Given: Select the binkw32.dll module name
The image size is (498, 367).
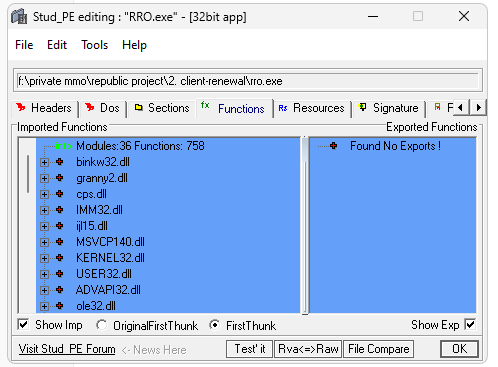Looking at the screenshot, I should pos(103,162).
